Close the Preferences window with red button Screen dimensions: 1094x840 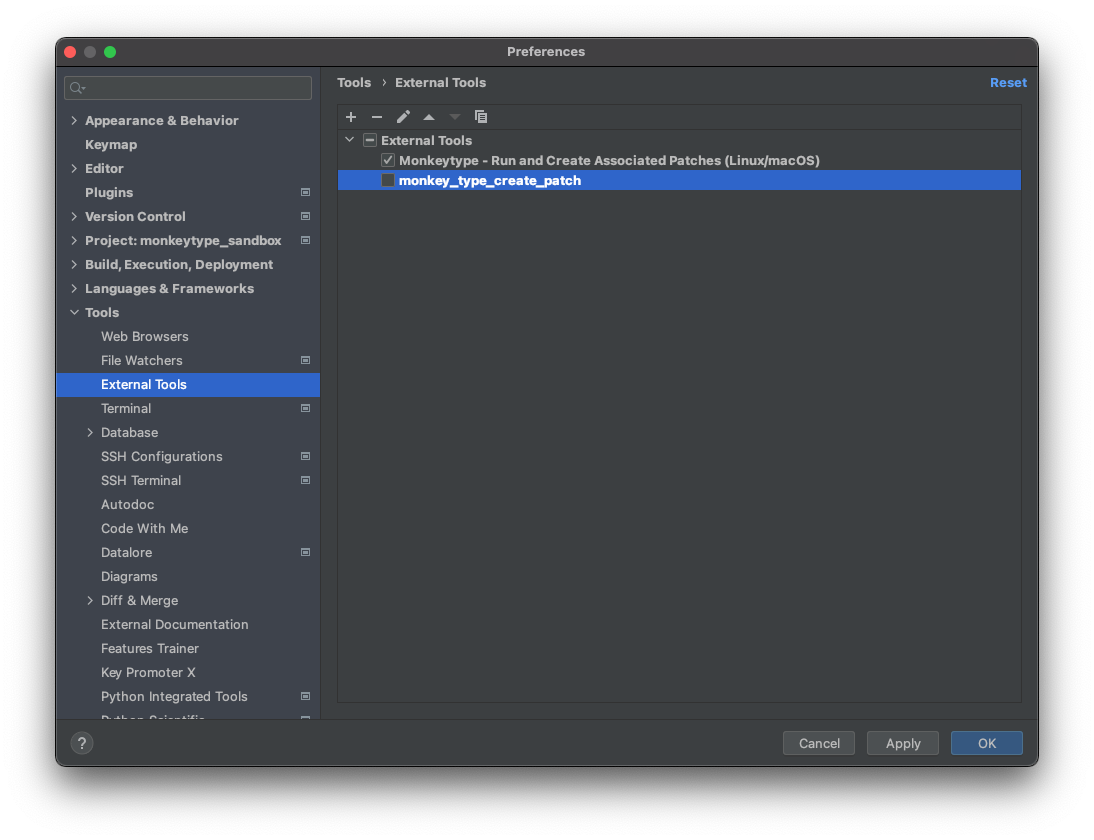point(70,52)
